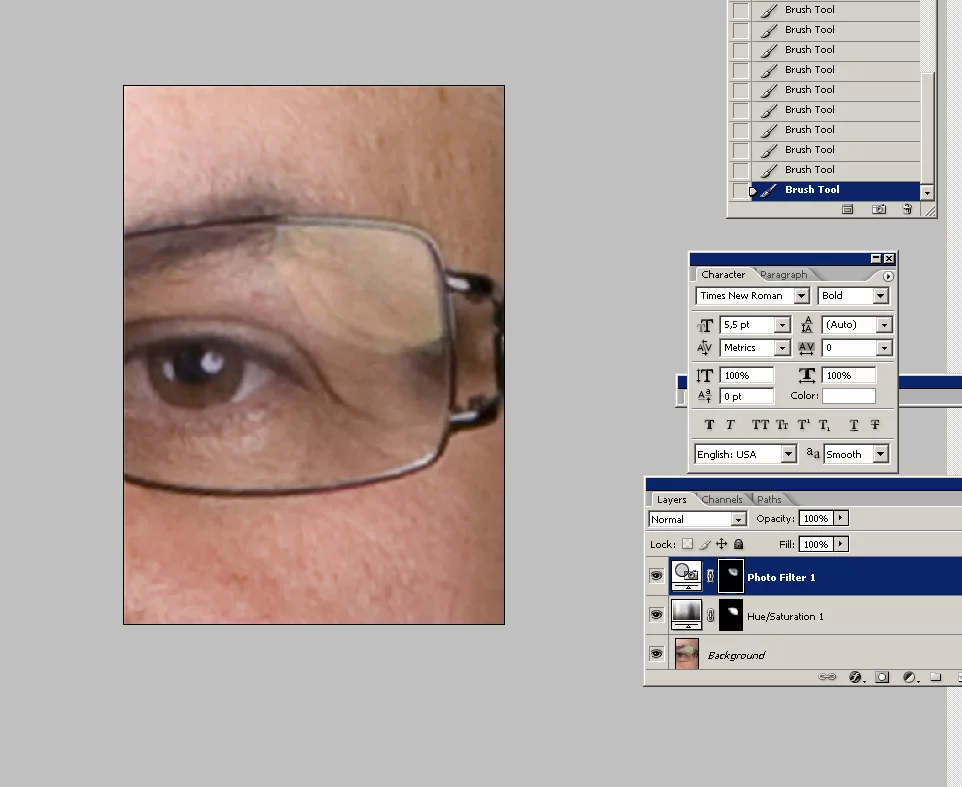Click the Hue/Saturation adjustment thumbnail

point(687,615)
